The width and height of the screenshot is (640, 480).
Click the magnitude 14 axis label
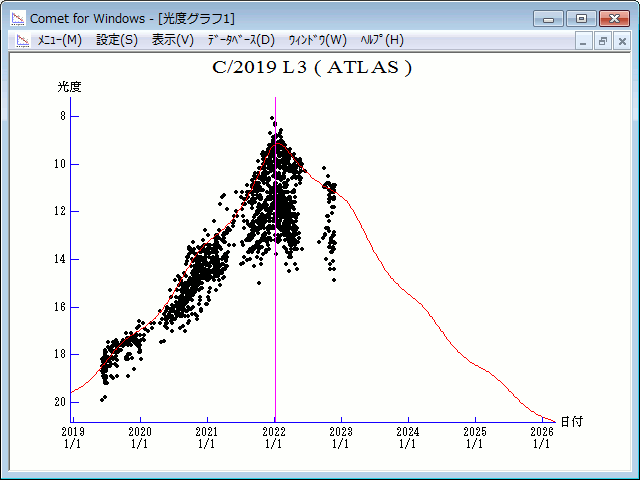pyautogui.click(x=60, y=259)
